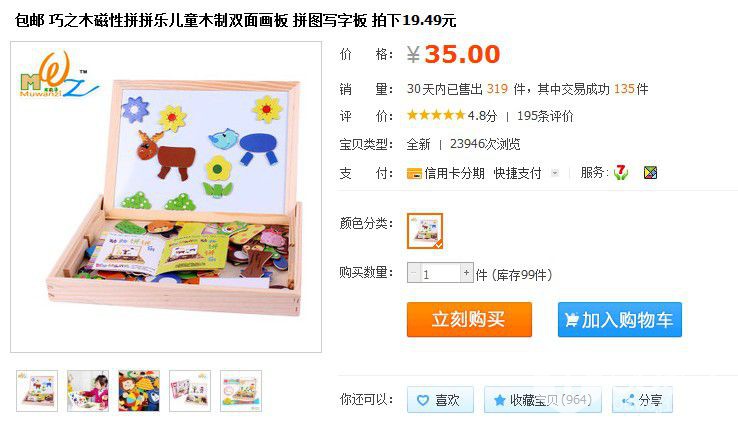Select fifth thumbnail in product gallery
This screenshot has height=421, width=738.
point(241,391)
